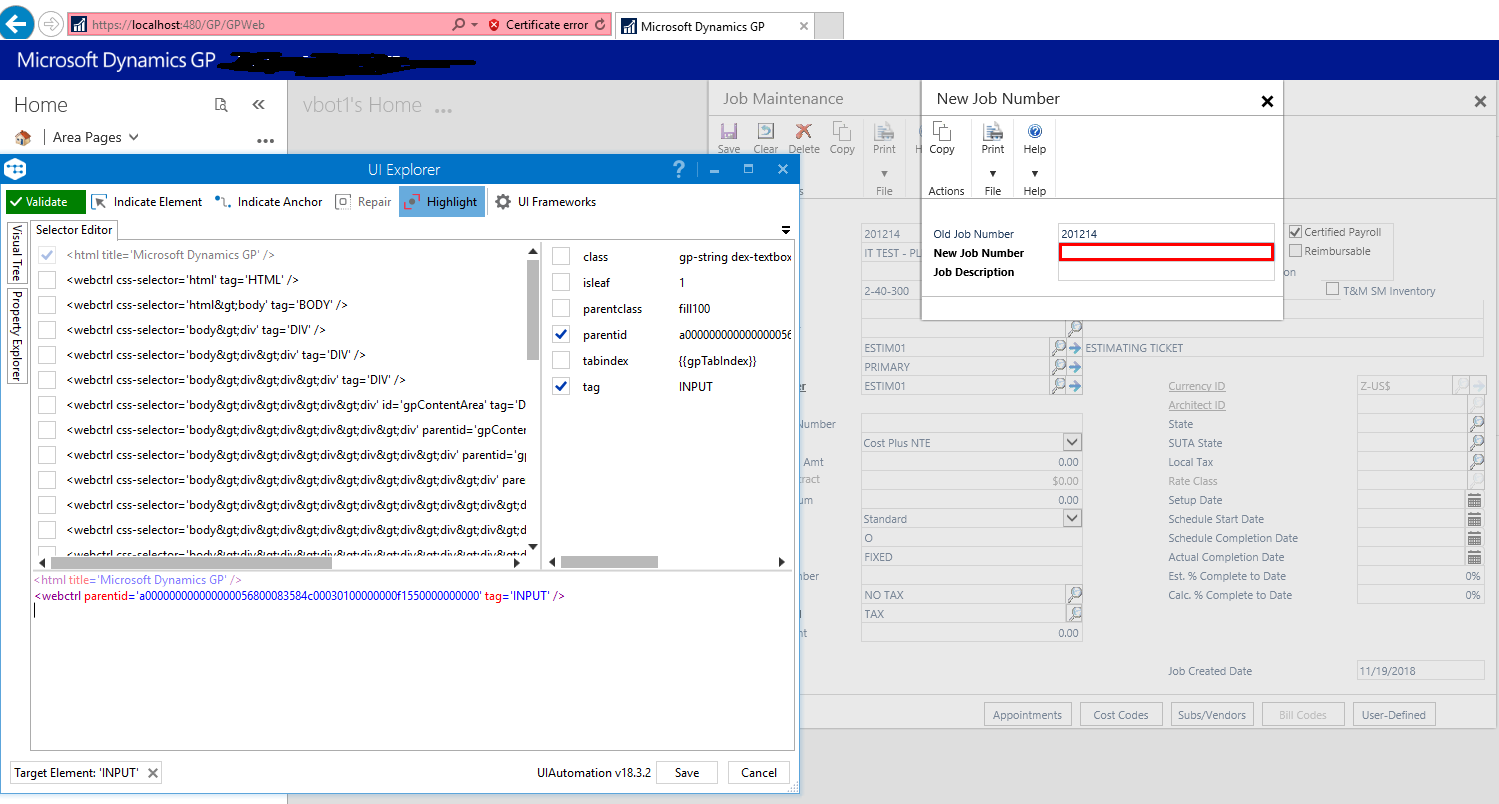Click the Cost Codes button

tap(1121, 715)
